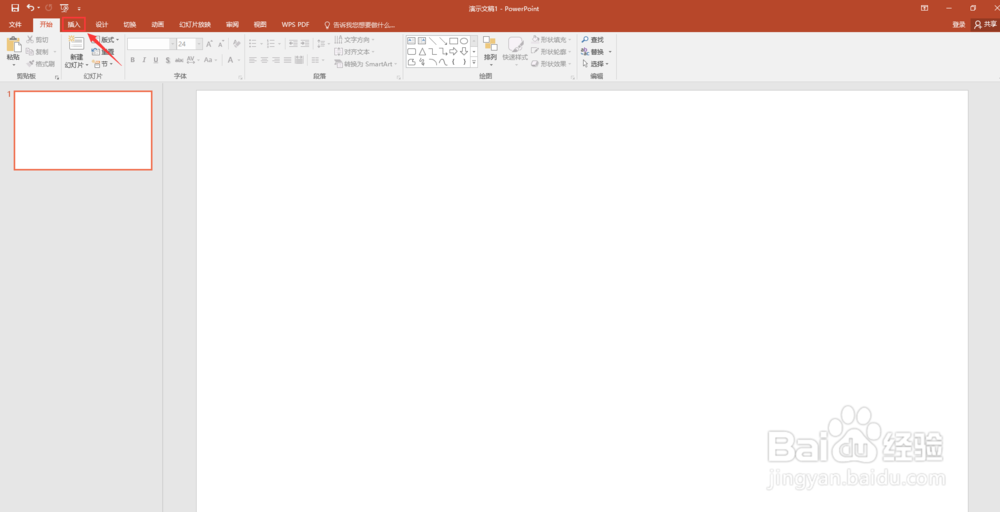Screen dimensions: 1000x512
Task: Expand 版式 (Layout) dropdown
Action: [x=106, y=40]
